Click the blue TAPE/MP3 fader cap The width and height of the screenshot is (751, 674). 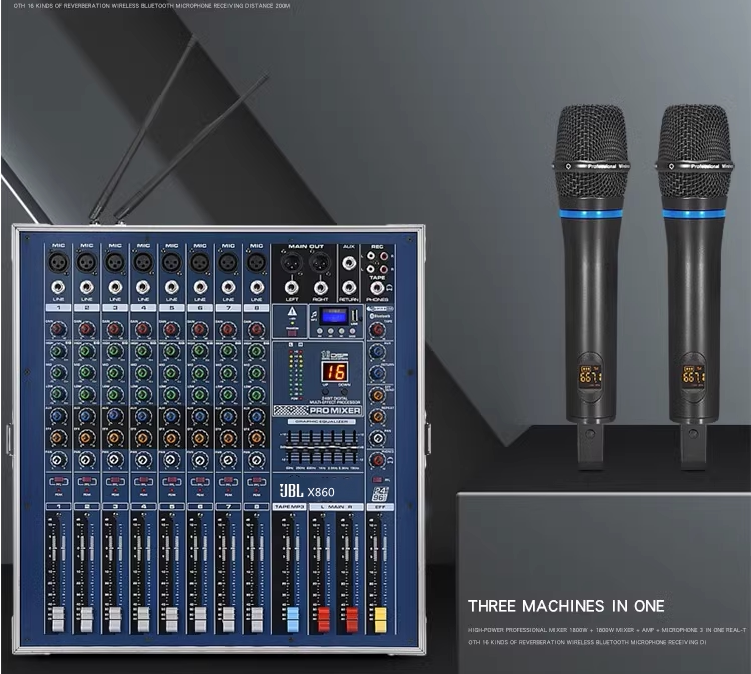pos(292,618)
